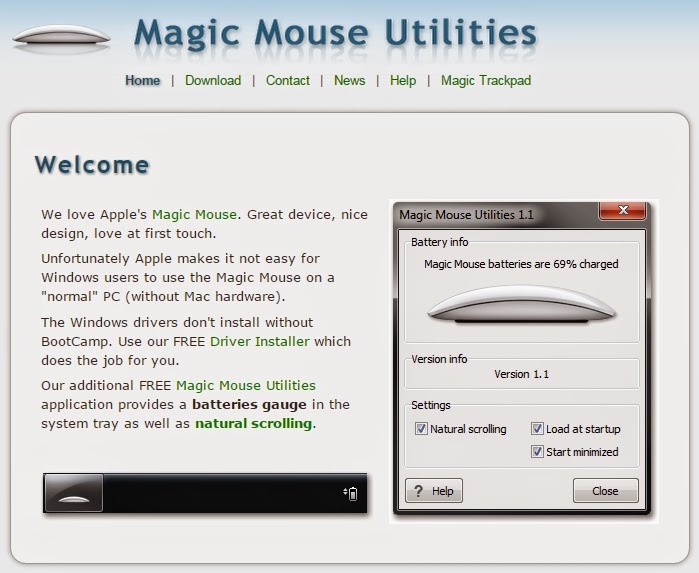Click the Magic Mouse Utilities text link
This screenshot has height=573, width=699.
[x=246, y=385]
